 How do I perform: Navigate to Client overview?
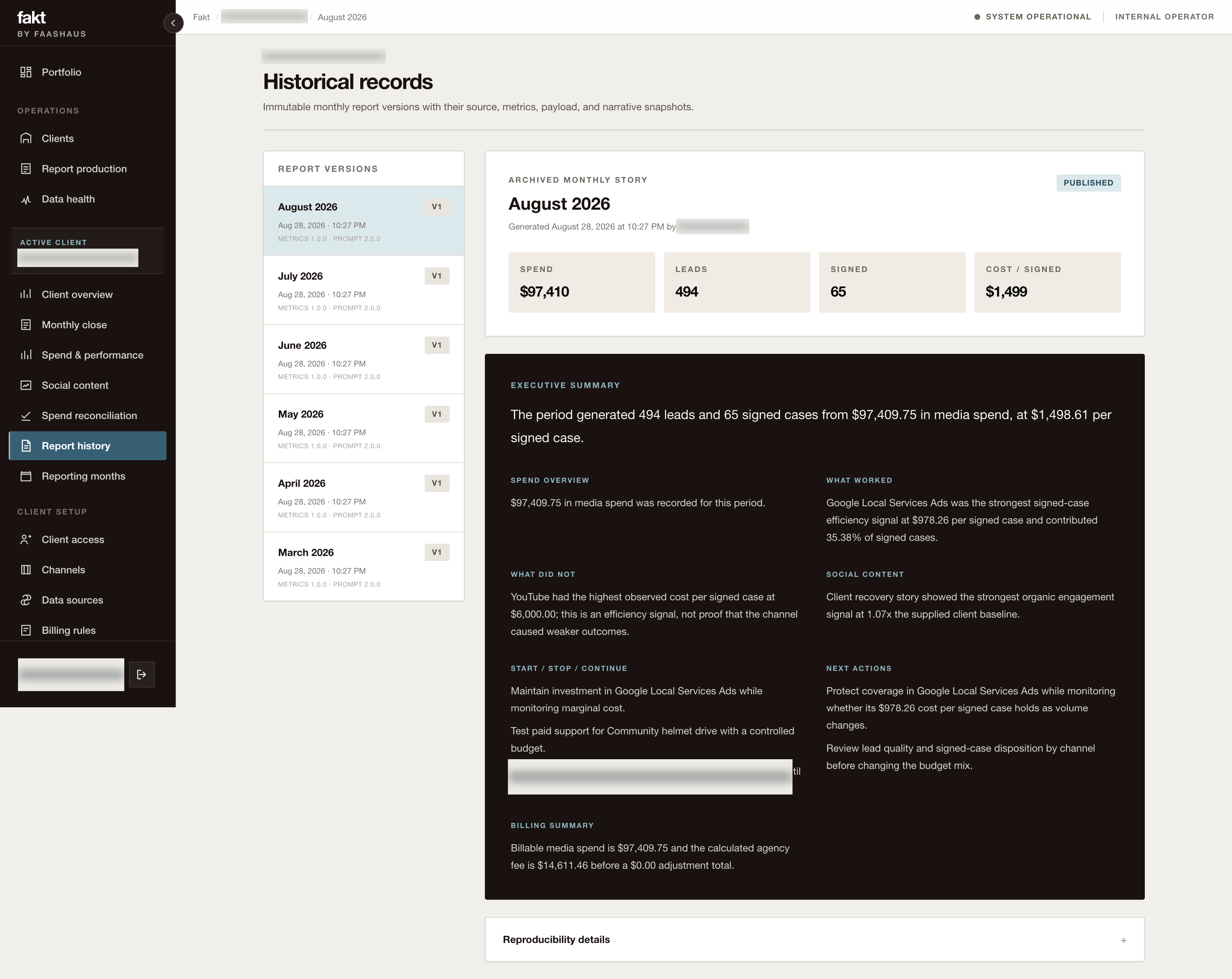click(88, 294)
